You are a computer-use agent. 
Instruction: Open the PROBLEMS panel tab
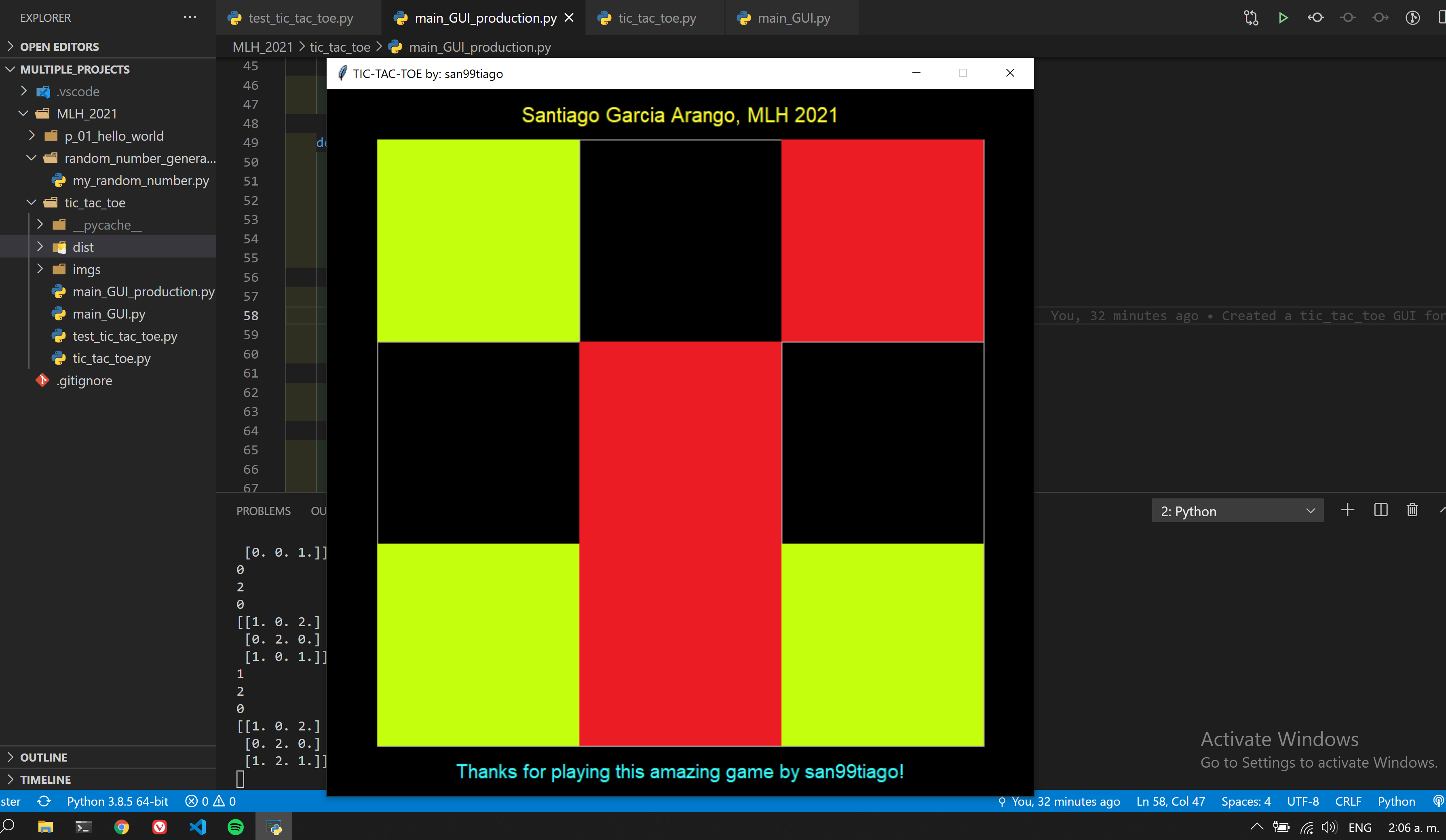click(x=264, y=511)
